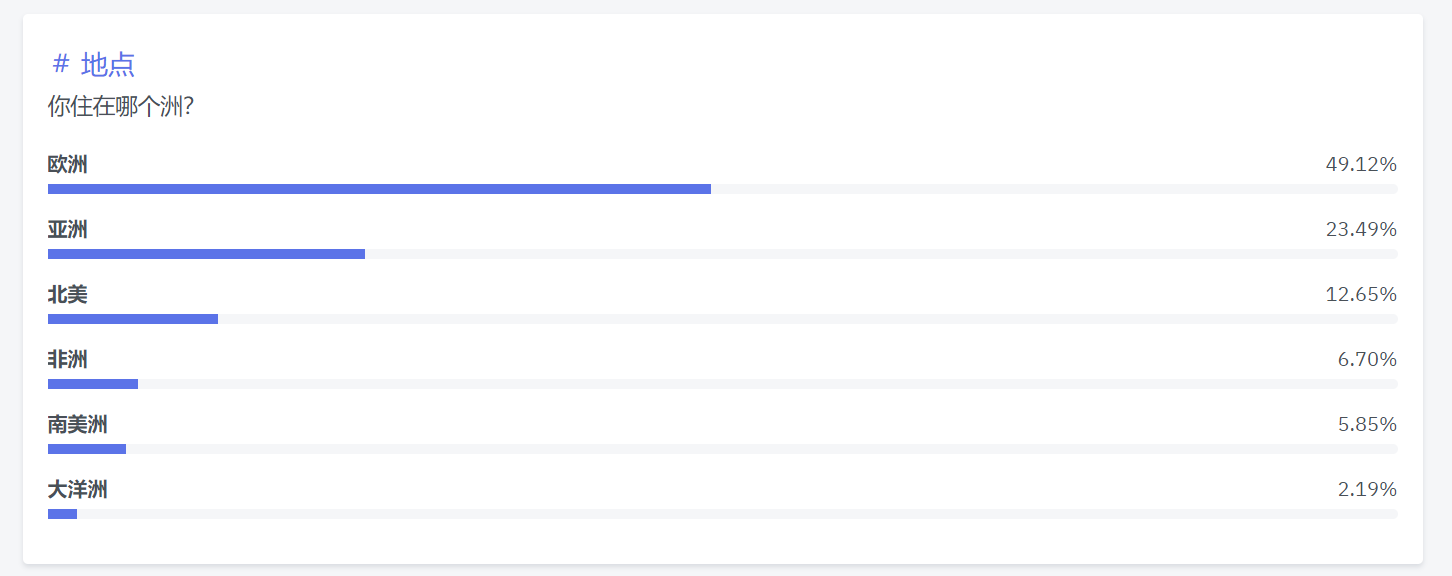Click the 12.65% percentage value
The image size is (1452, 576).
pyautogui.click(x=1361, y=294)
